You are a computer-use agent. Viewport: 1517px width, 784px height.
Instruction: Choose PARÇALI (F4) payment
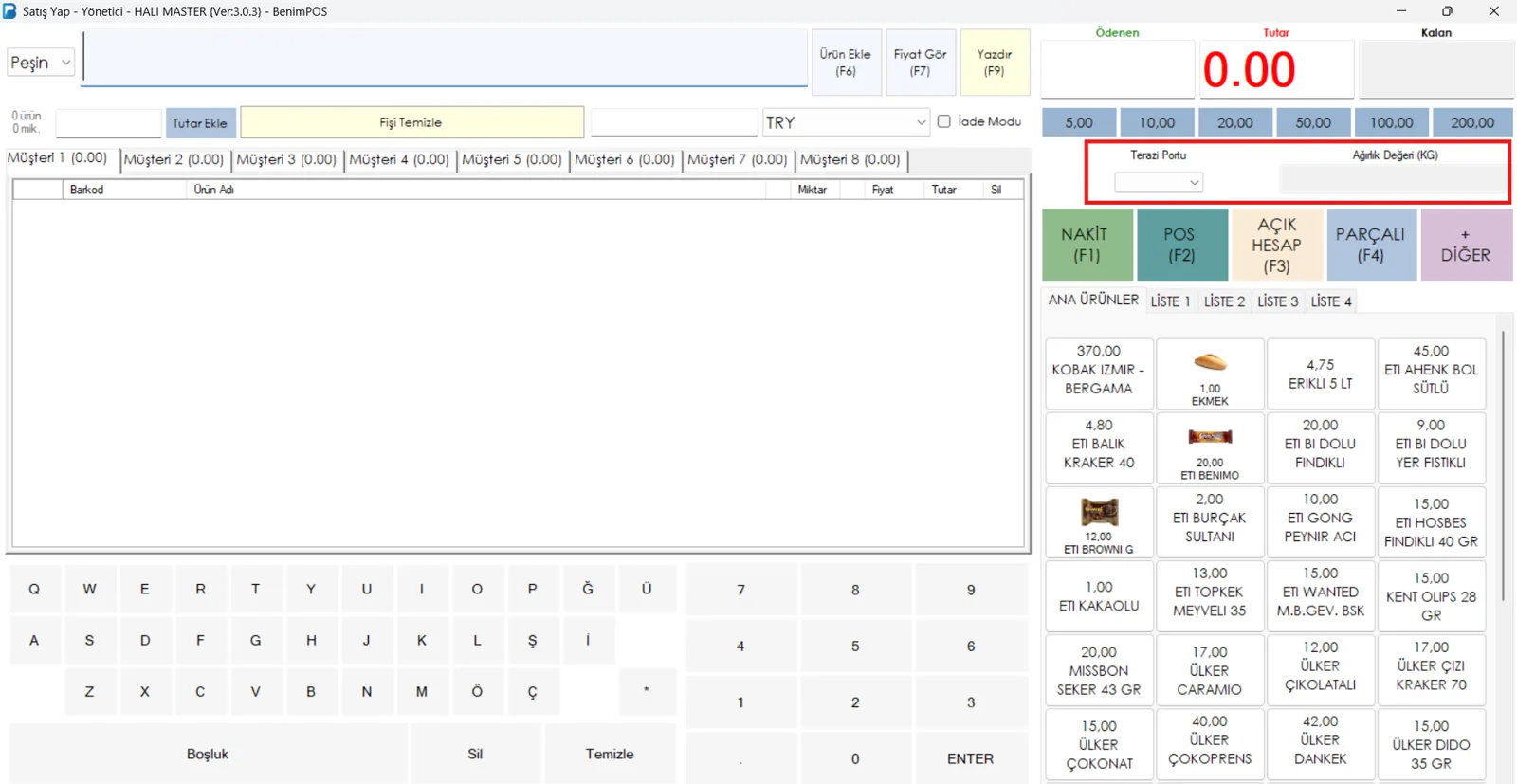(1371, 245)
